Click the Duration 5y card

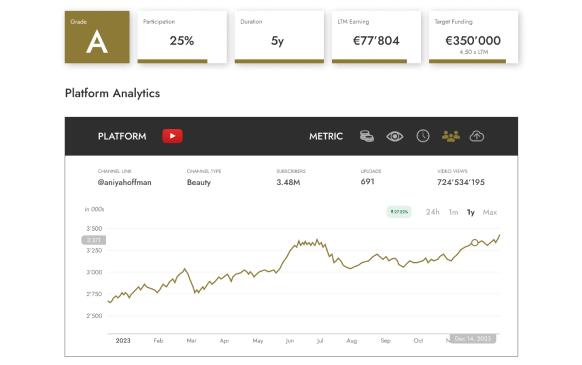tap(279, 37)
